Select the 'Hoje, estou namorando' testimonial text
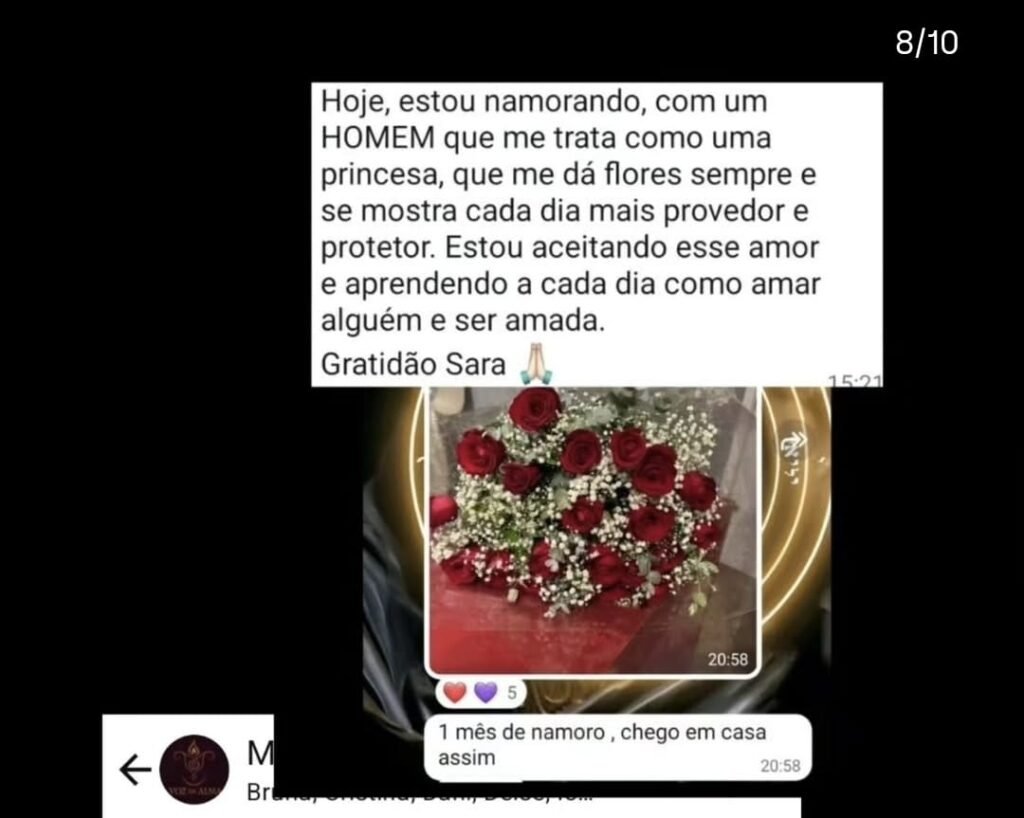Screen dimensions: 1024x818 pos(570,211)
